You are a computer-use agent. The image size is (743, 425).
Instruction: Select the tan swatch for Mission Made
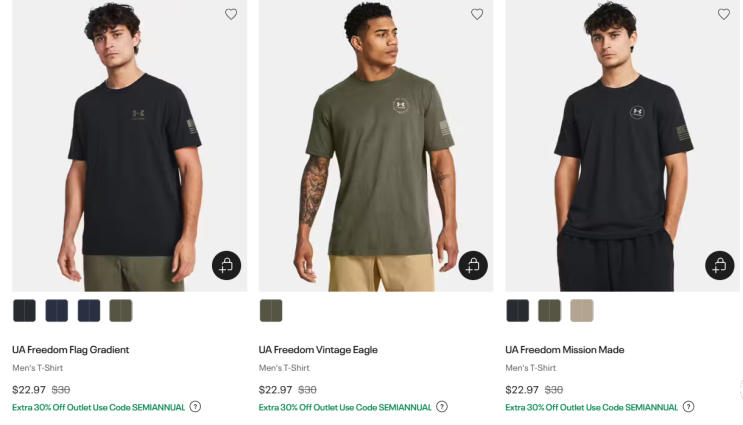[582, 311]
